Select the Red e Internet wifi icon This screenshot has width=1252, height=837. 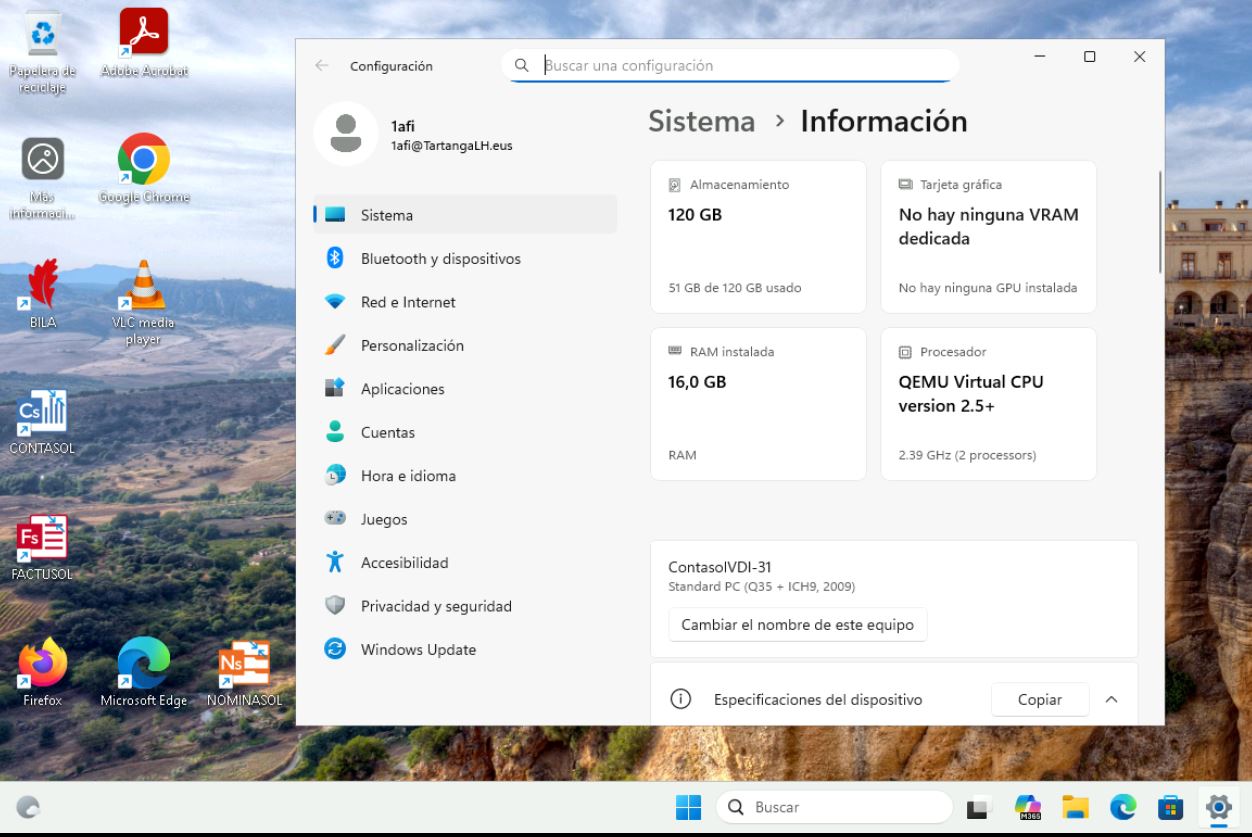click(335, 302)
